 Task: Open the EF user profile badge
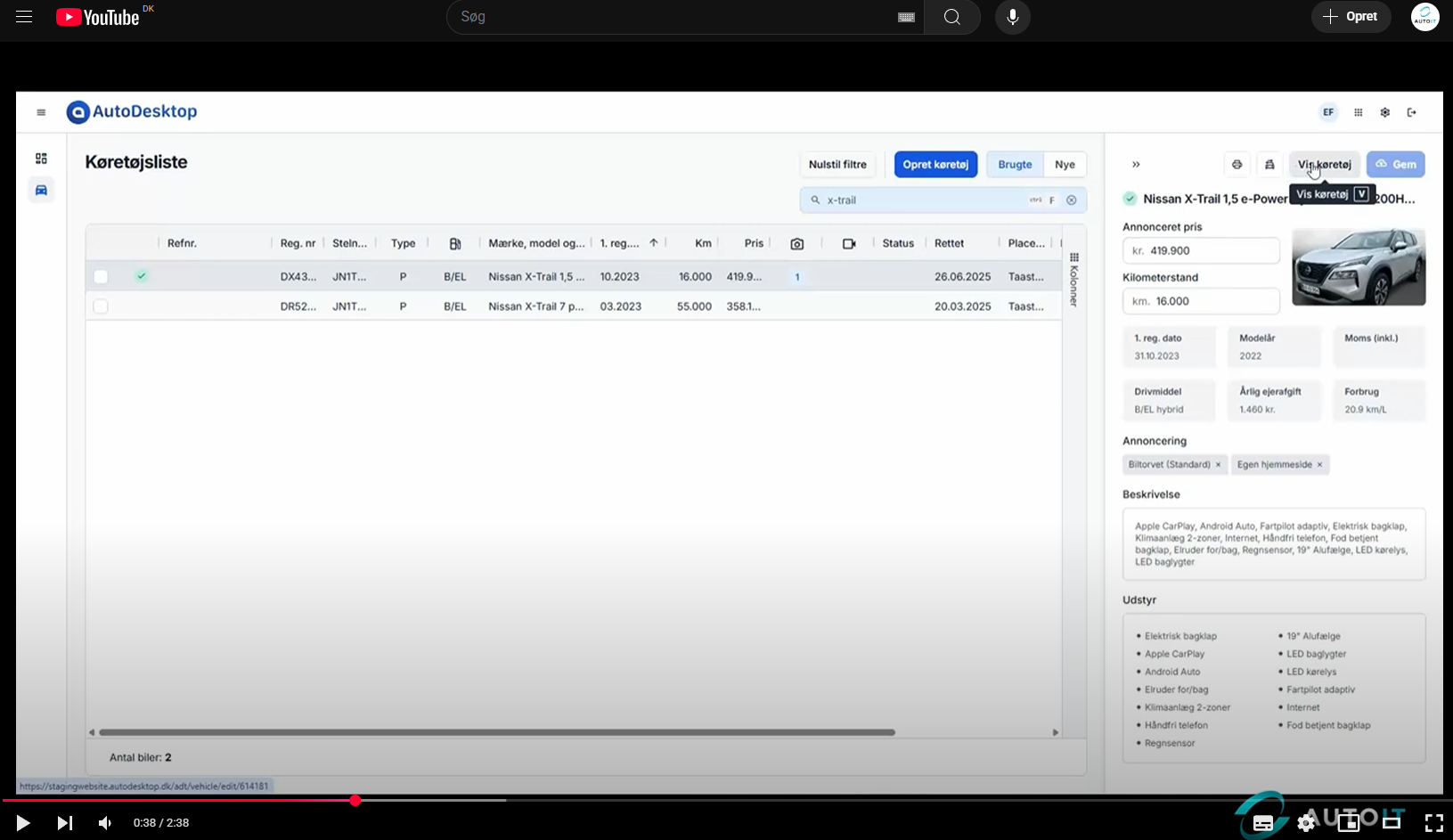pos(1328,112)
